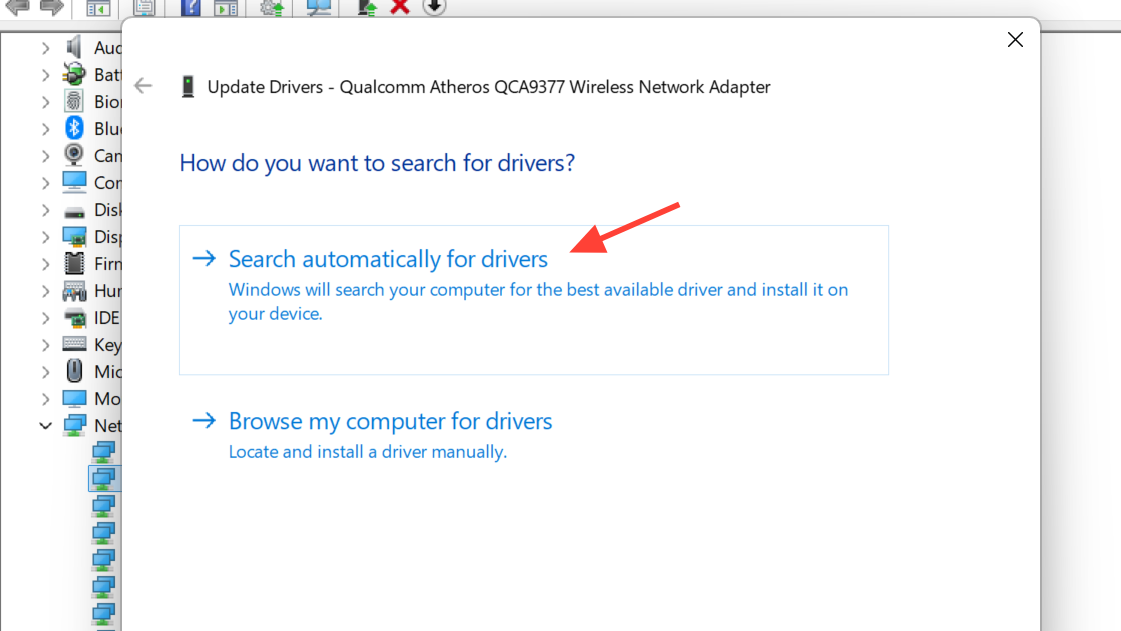The width and height of the screenshot is (1121, 631).
Task: Select the Monitors category icon
Action: pyautogui.click(x=74, y=398)
